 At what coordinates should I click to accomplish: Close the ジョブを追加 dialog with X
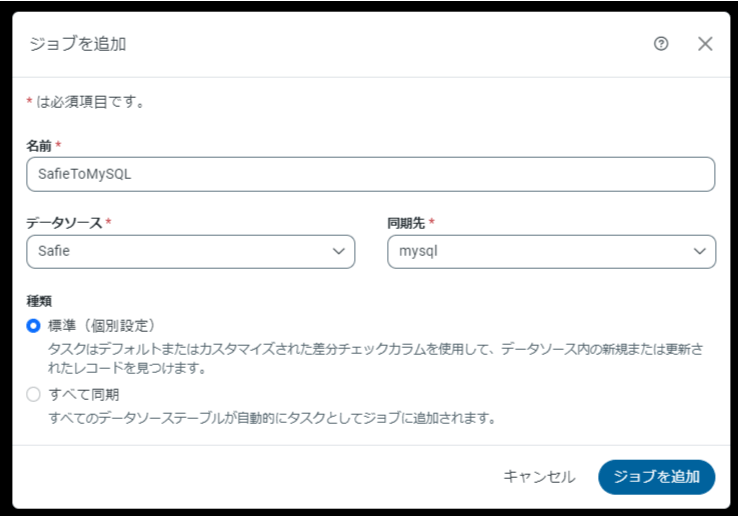(705, 44)
